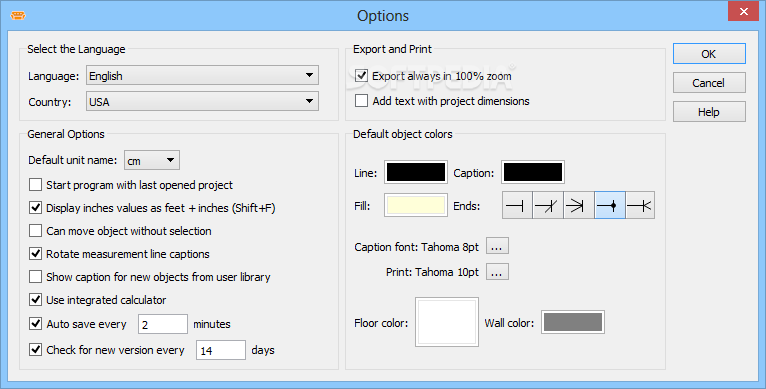The height and width of the screenshot is (389, 766).
Task: Enable Start program with last opened project
Action: click(x=35, y=185)
